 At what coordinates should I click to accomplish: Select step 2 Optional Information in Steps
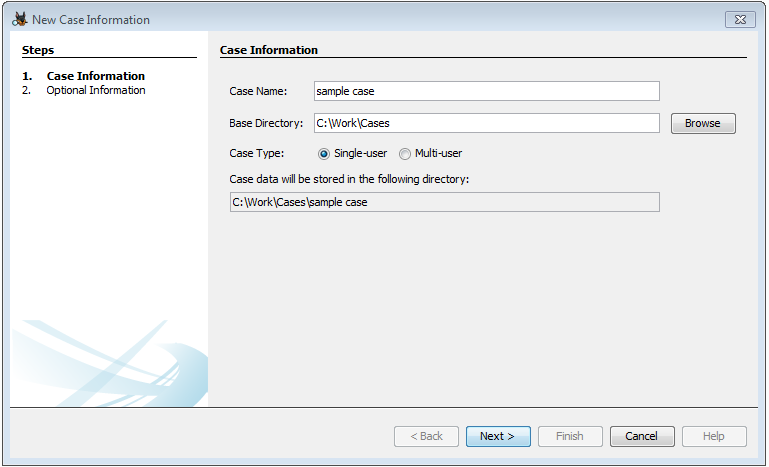(95, 90)
